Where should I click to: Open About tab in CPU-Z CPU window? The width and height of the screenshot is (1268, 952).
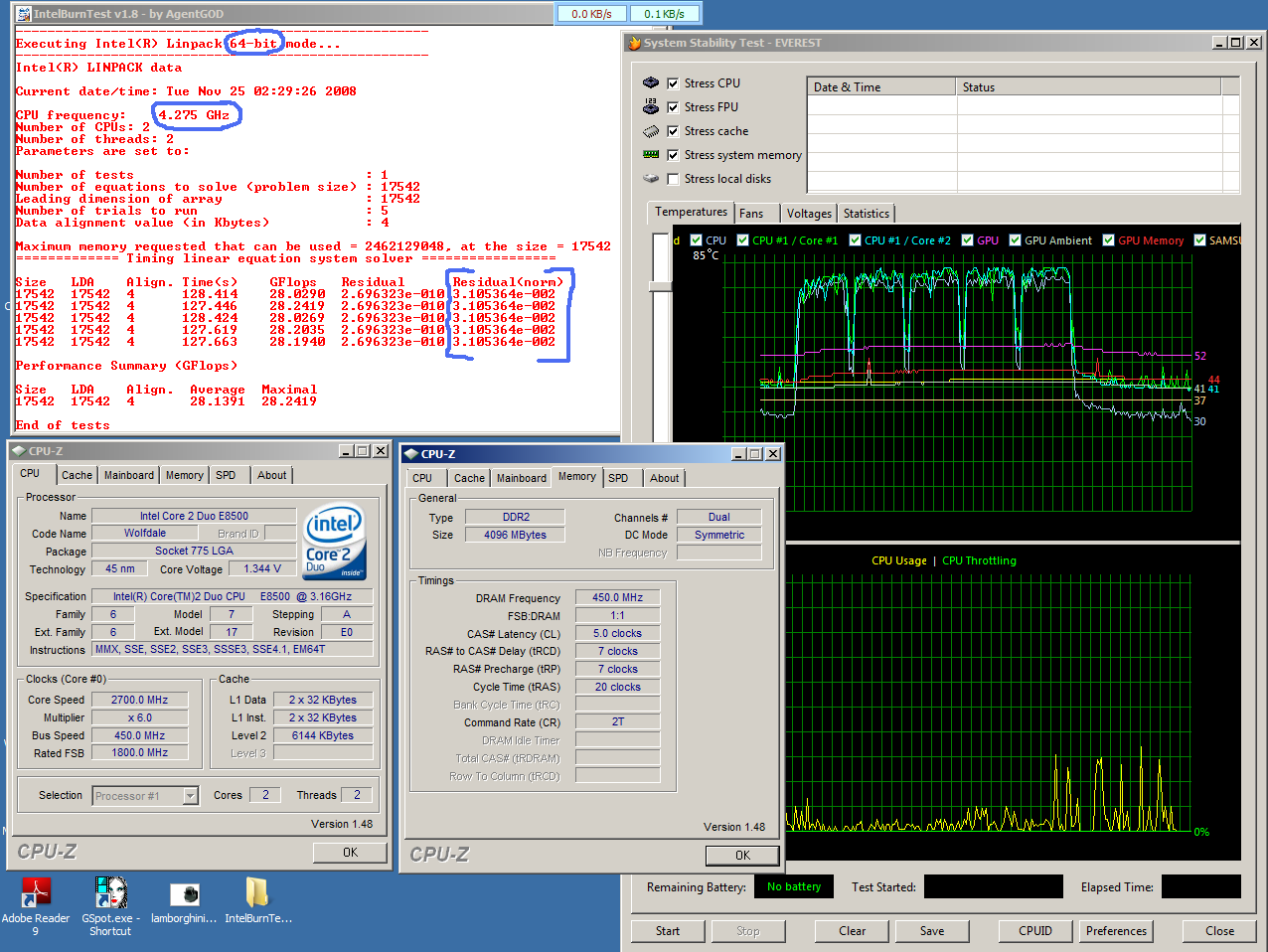click(272, 475)
